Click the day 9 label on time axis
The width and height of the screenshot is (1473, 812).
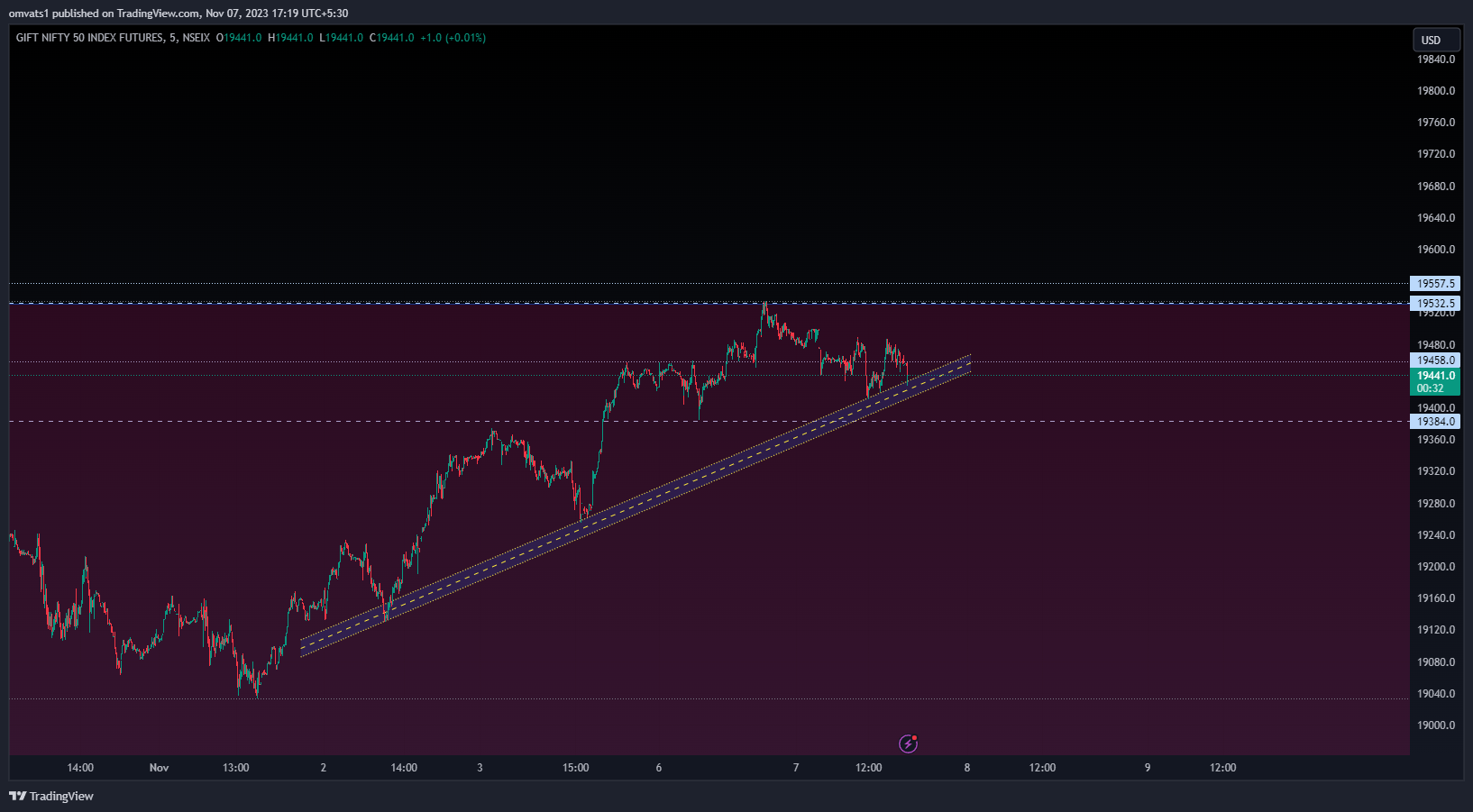(1148, 768)
